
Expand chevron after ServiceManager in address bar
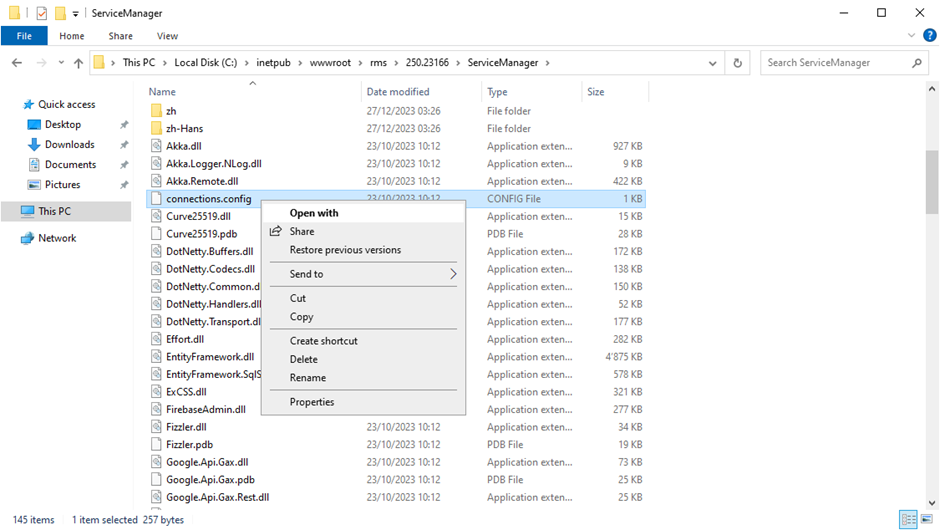pos(547,62)
